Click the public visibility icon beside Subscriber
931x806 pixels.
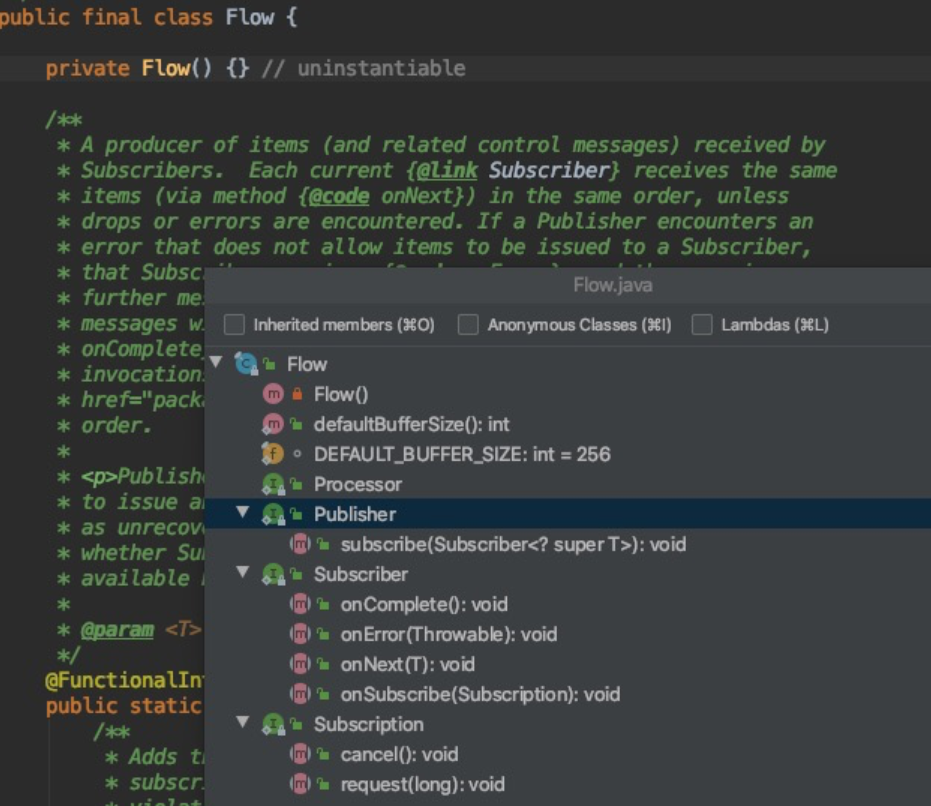coord(297,574)
